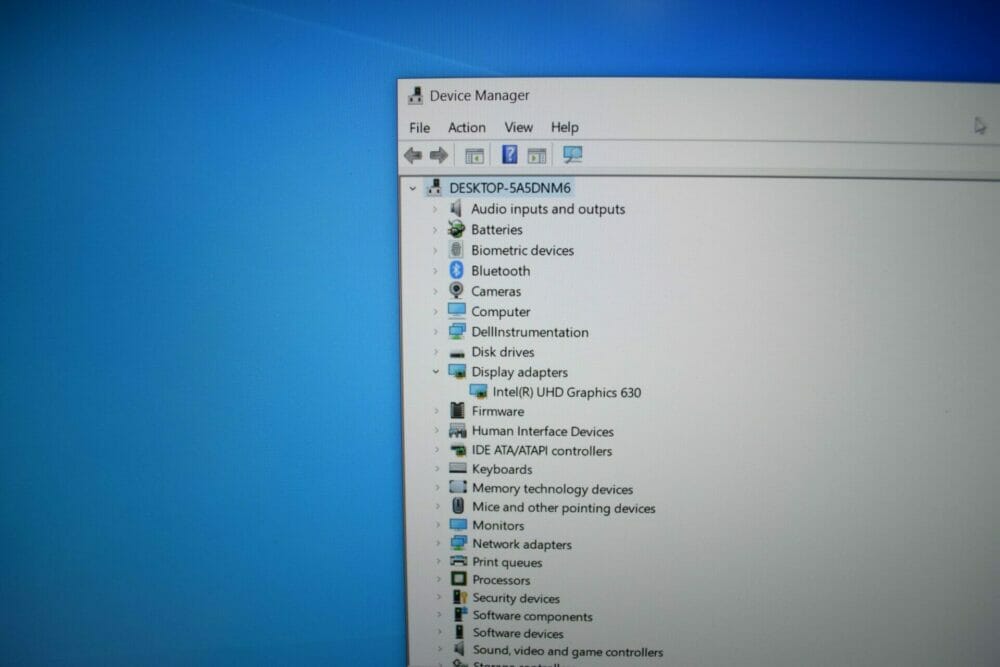
Task: Select the Software components label
Action: click(x=533, y=616)
